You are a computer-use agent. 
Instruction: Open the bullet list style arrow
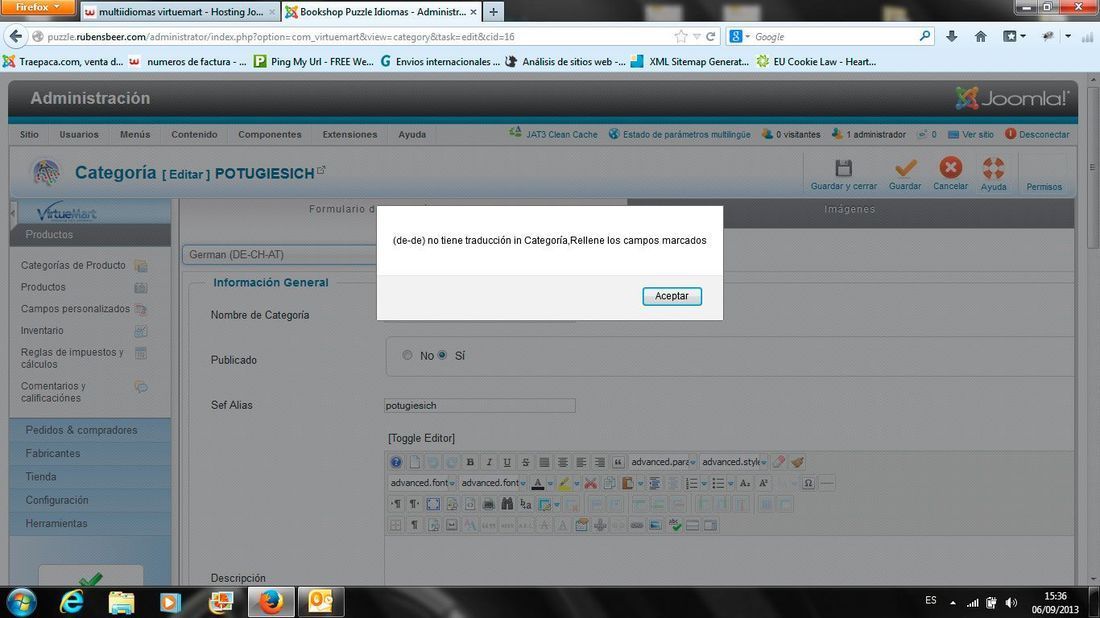(730, 483)
